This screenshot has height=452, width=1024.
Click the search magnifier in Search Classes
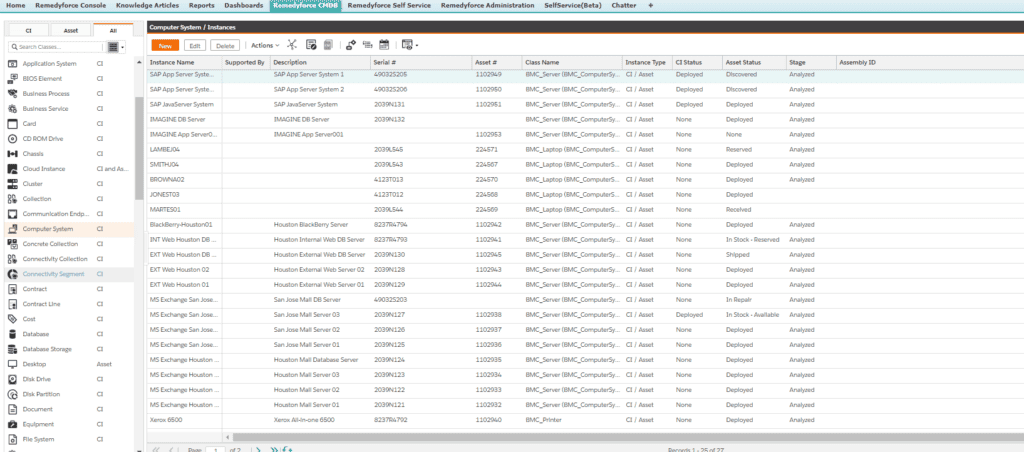coord(13,47)
